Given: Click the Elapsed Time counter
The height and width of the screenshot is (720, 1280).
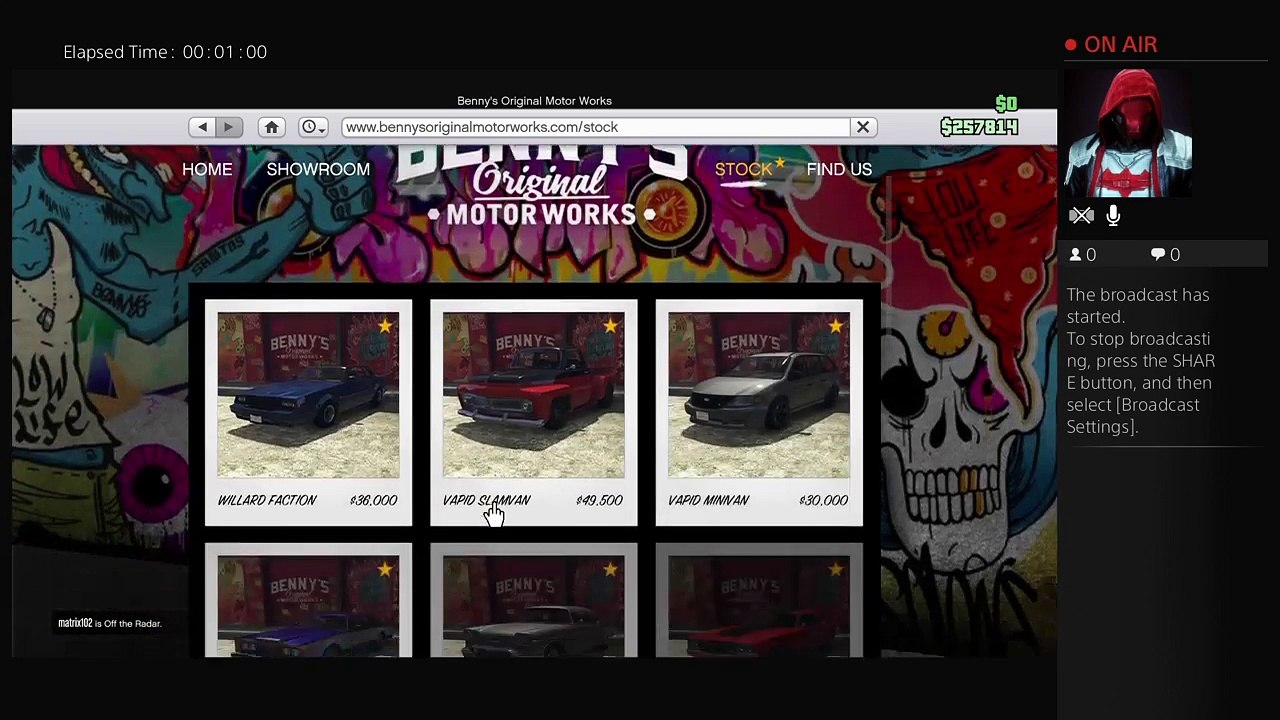Looking at the screenshot, I should [165, 52].
